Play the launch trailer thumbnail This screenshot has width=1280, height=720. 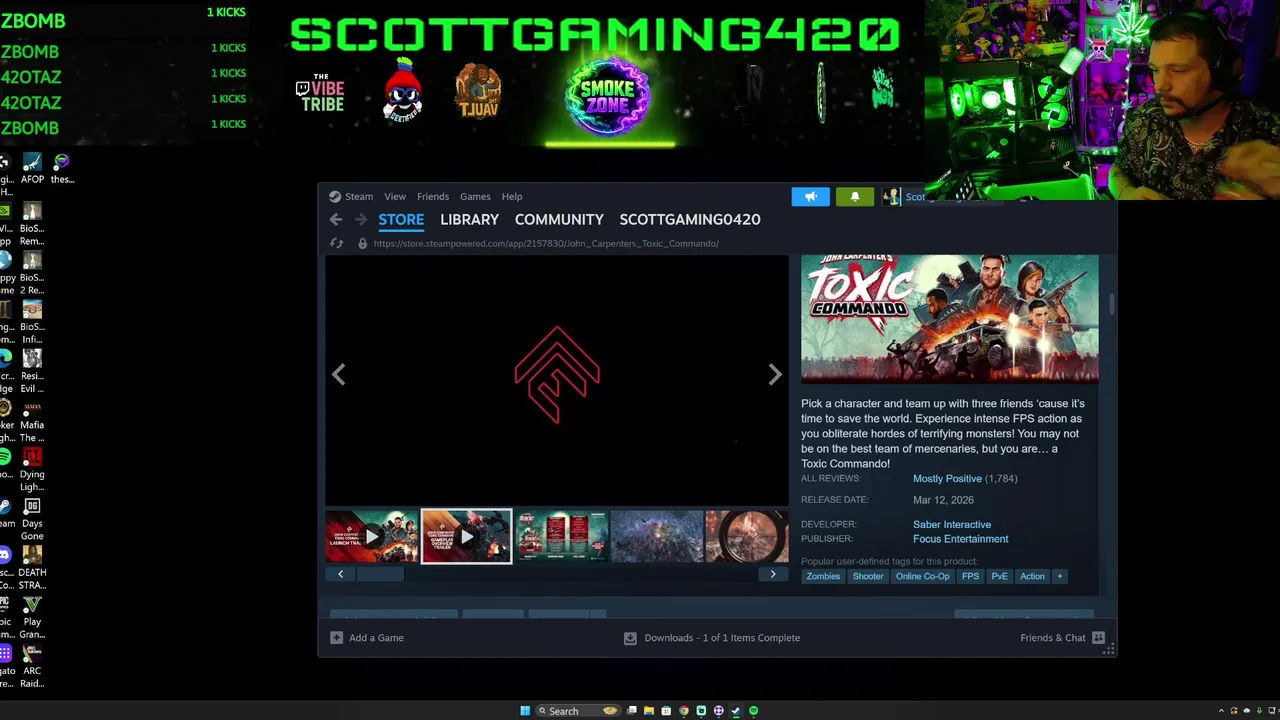click(371, 537)
